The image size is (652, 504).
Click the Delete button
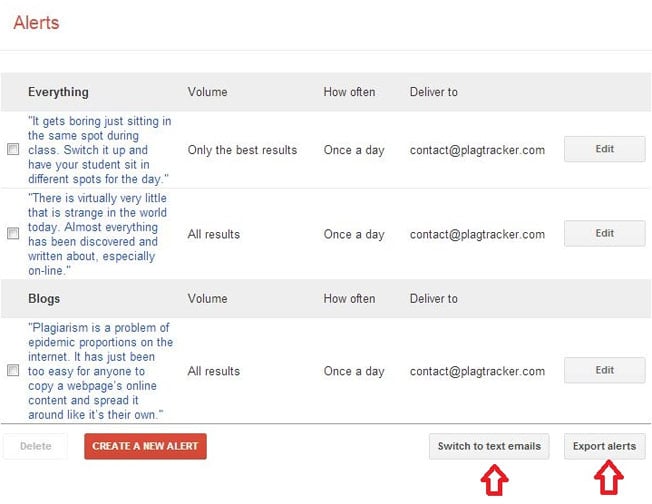35,446
